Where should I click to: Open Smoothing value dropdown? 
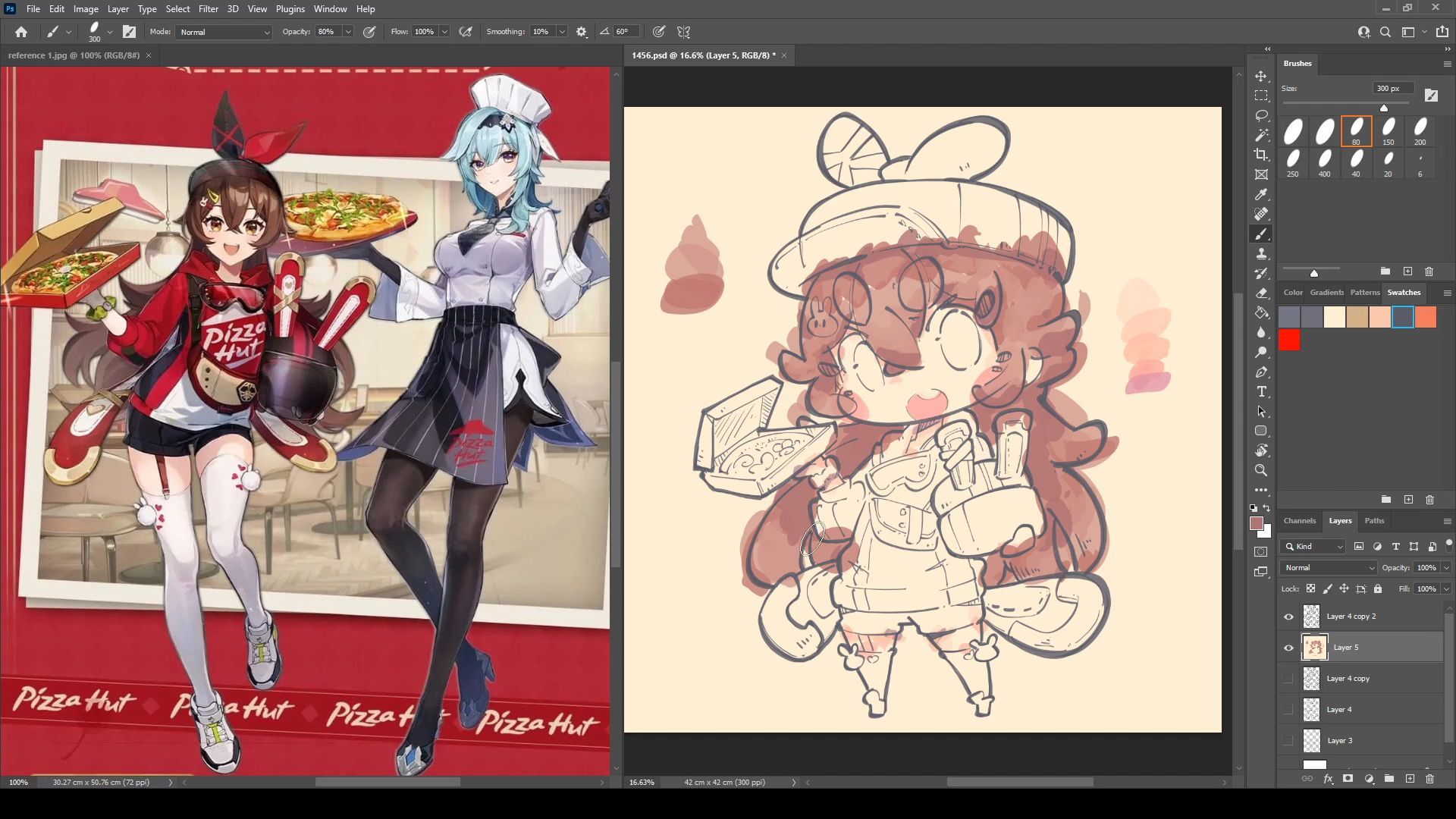562,32
